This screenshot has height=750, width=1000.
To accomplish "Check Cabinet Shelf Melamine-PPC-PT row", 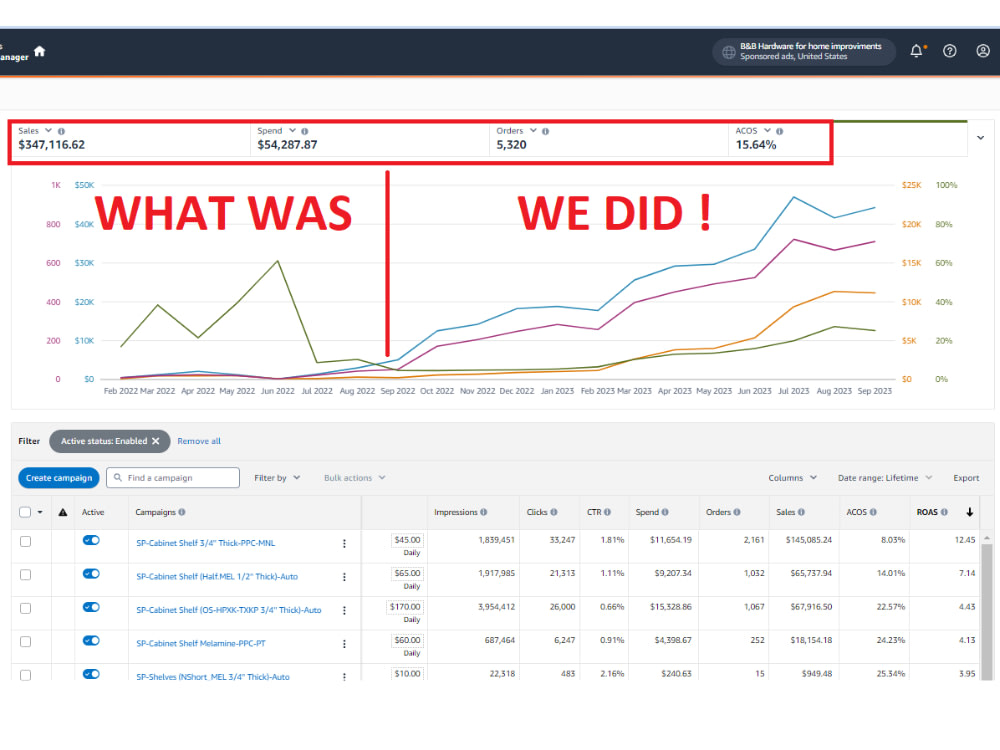I will (x=26, y=642).
